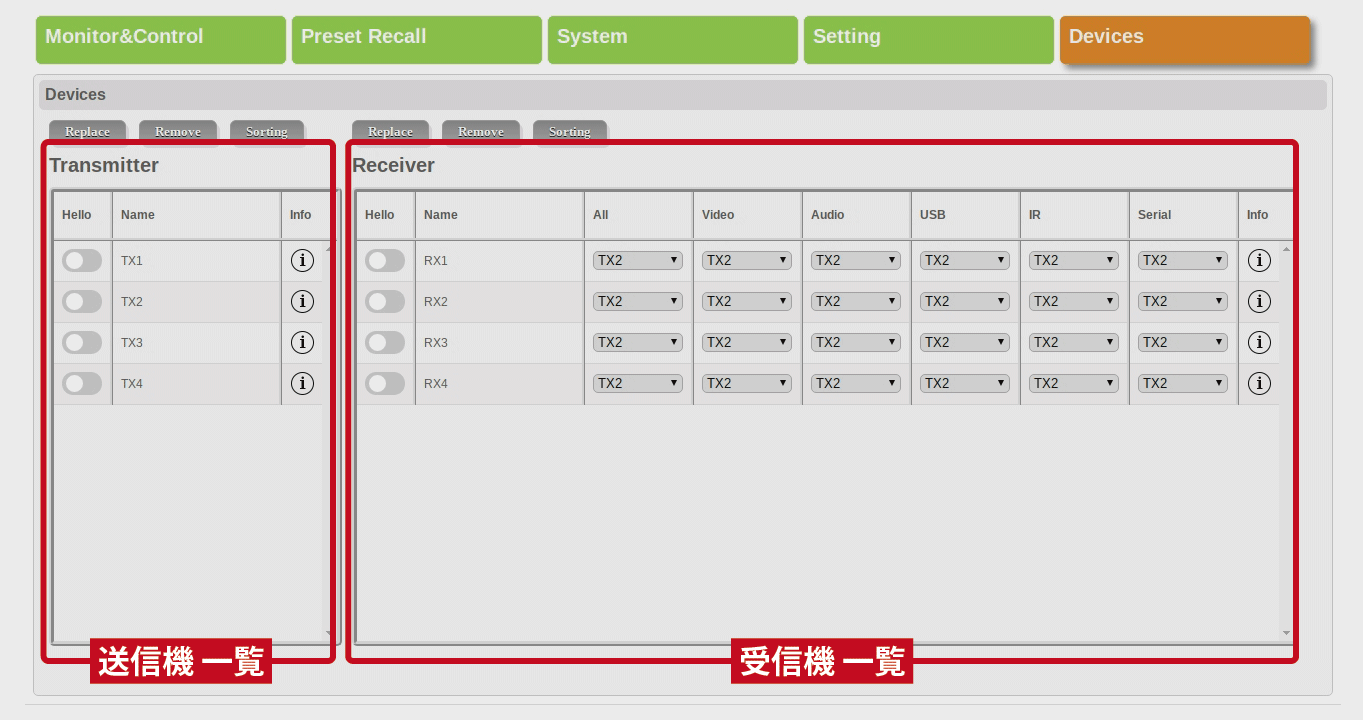1363x720 pixels.
Task: Click the Receiver Name column header
Action: (499, 215)
